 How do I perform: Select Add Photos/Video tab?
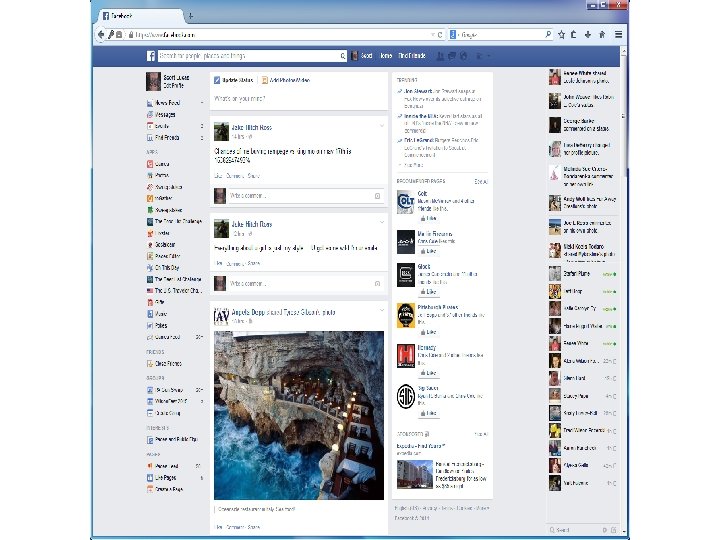click(286, 80)
